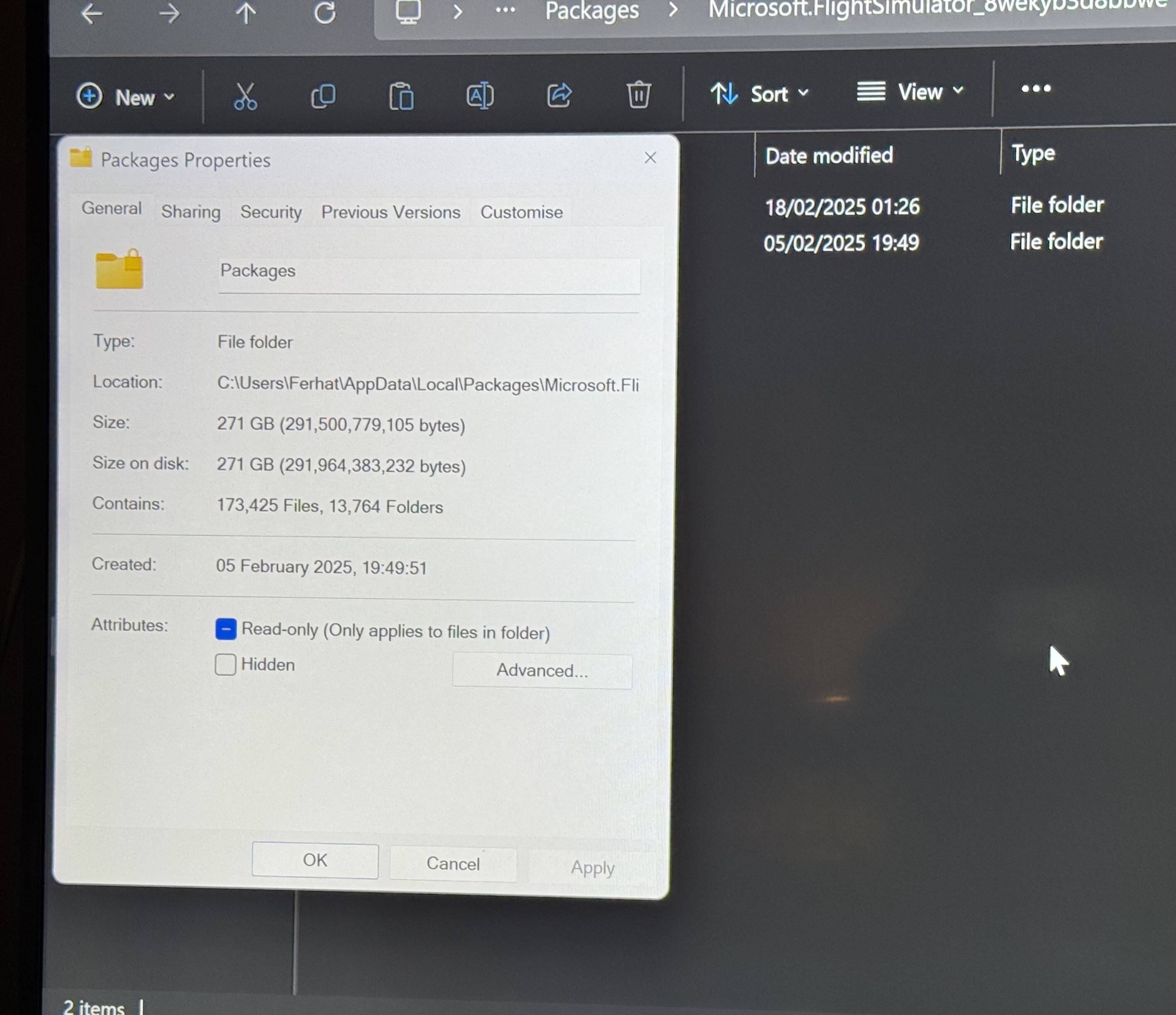Click the Share icon

[559, 95]
